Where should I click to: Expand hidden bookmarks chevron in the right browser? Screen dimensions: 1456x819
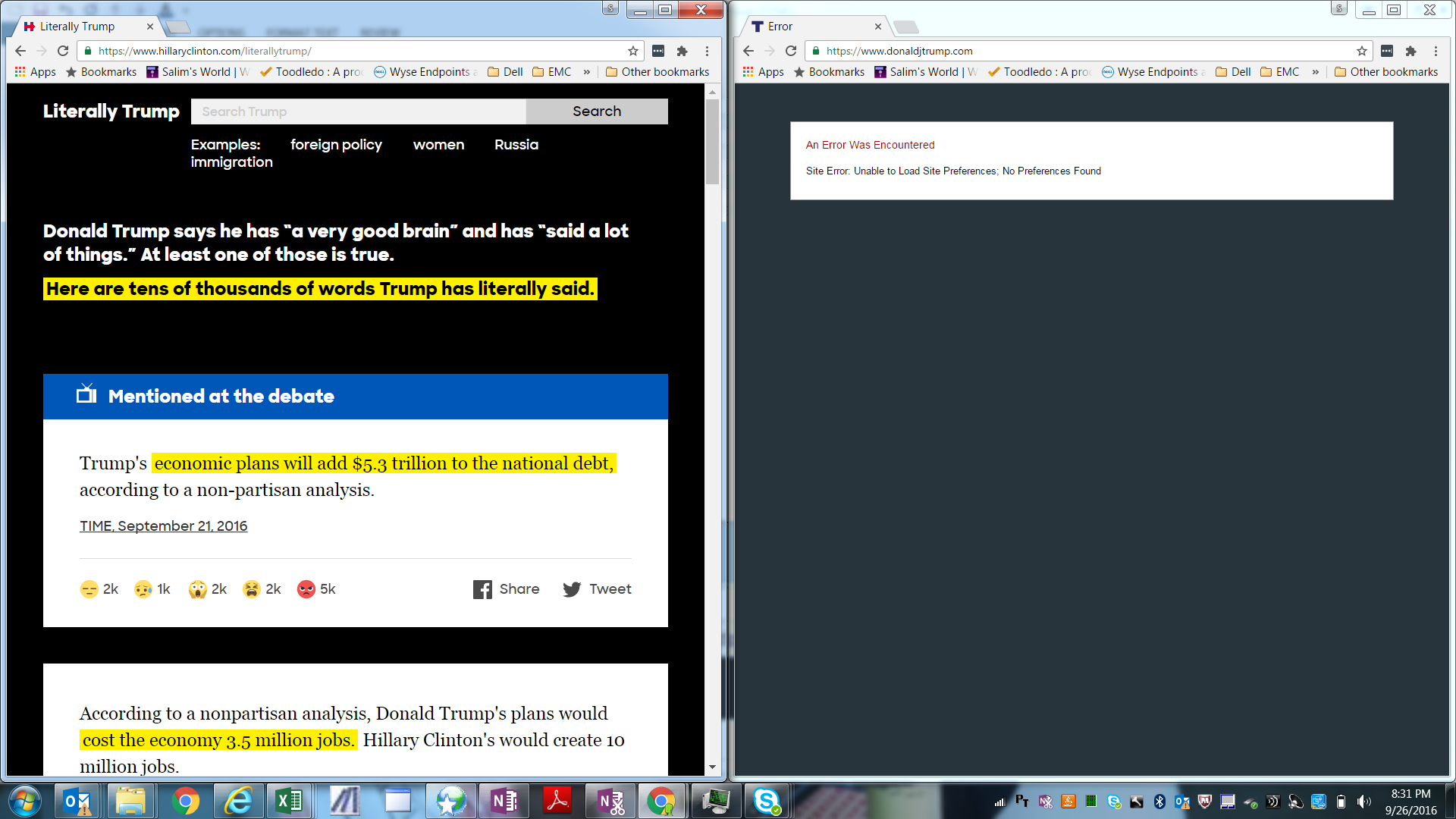pos(1315,72)
